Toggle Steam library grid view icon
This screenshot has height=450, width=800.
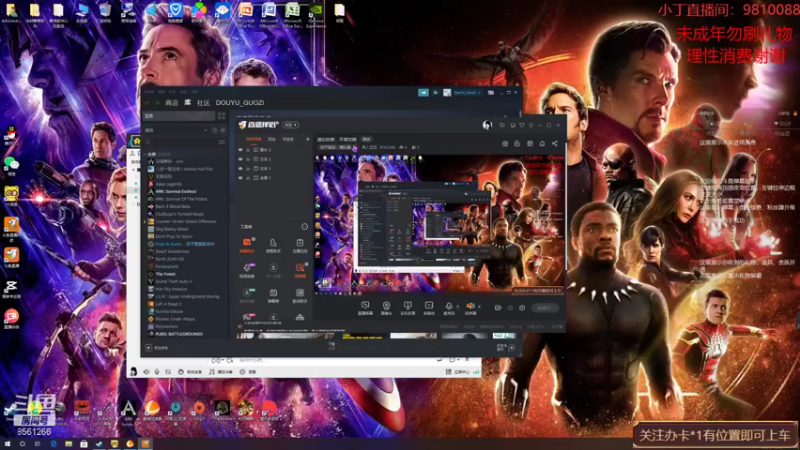pyautogui.click(x=221, y=116)
